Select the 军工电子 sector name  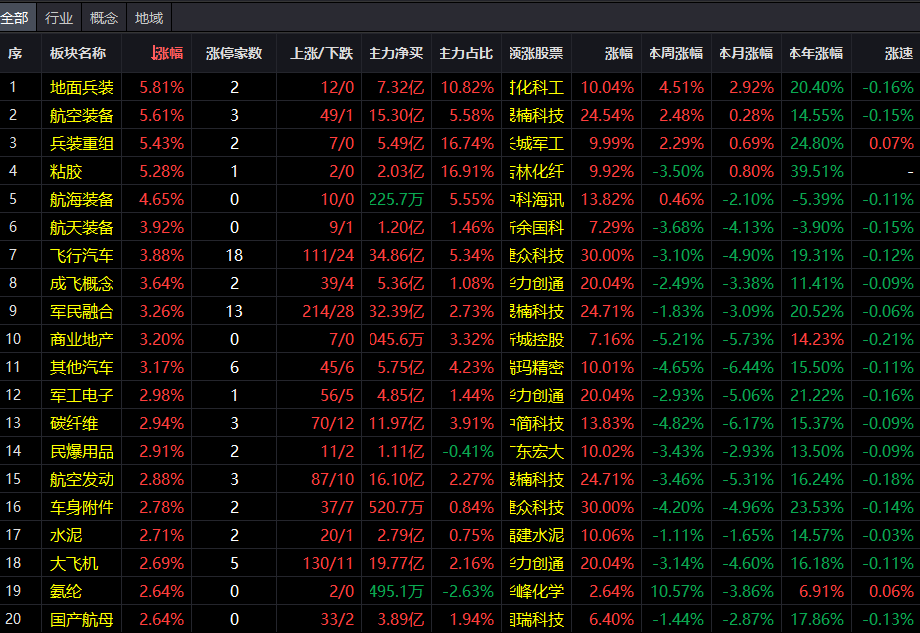click(x=82, y=396)
